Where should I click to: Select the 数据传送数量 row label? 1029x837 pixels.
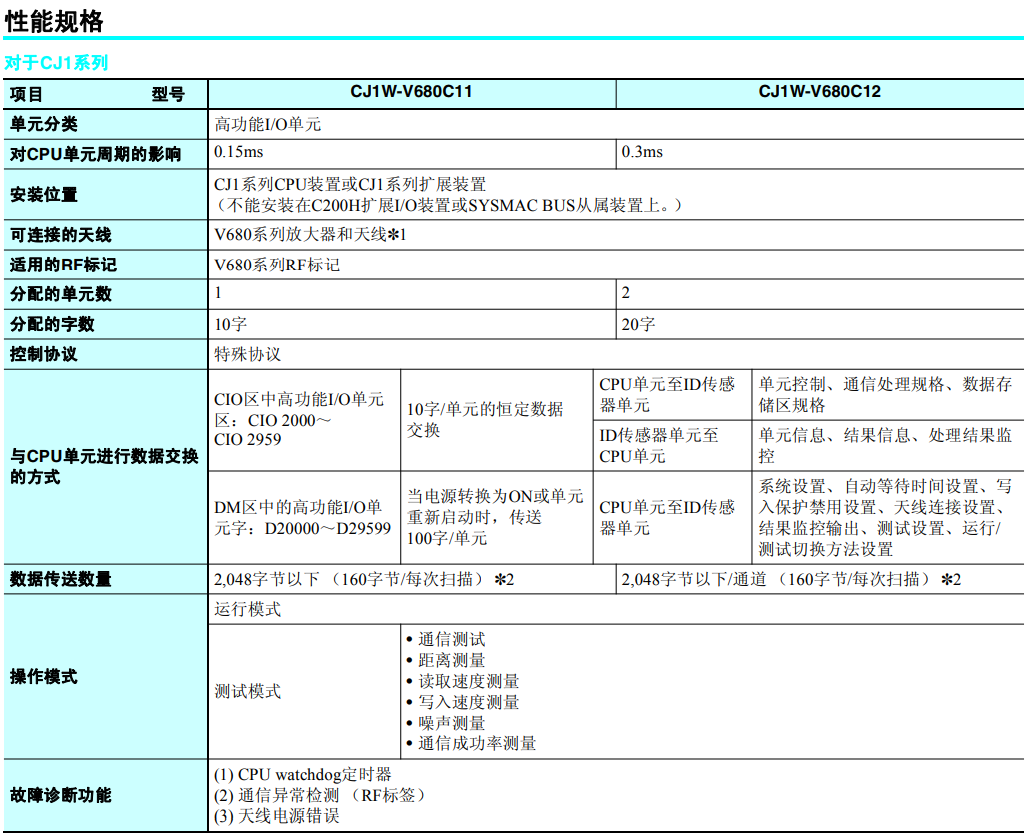pos(60,579)
